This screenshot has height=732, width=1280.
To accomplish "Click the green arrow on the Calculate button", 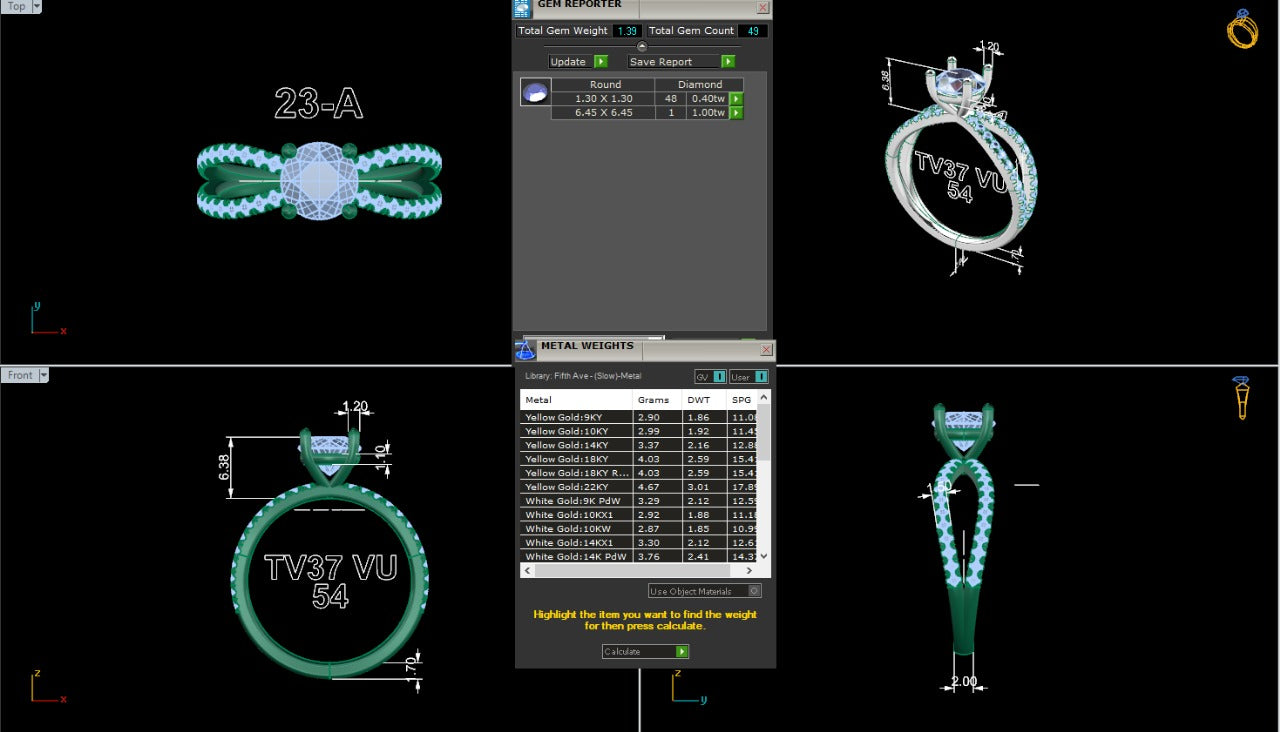I will (x=682, y=651).
